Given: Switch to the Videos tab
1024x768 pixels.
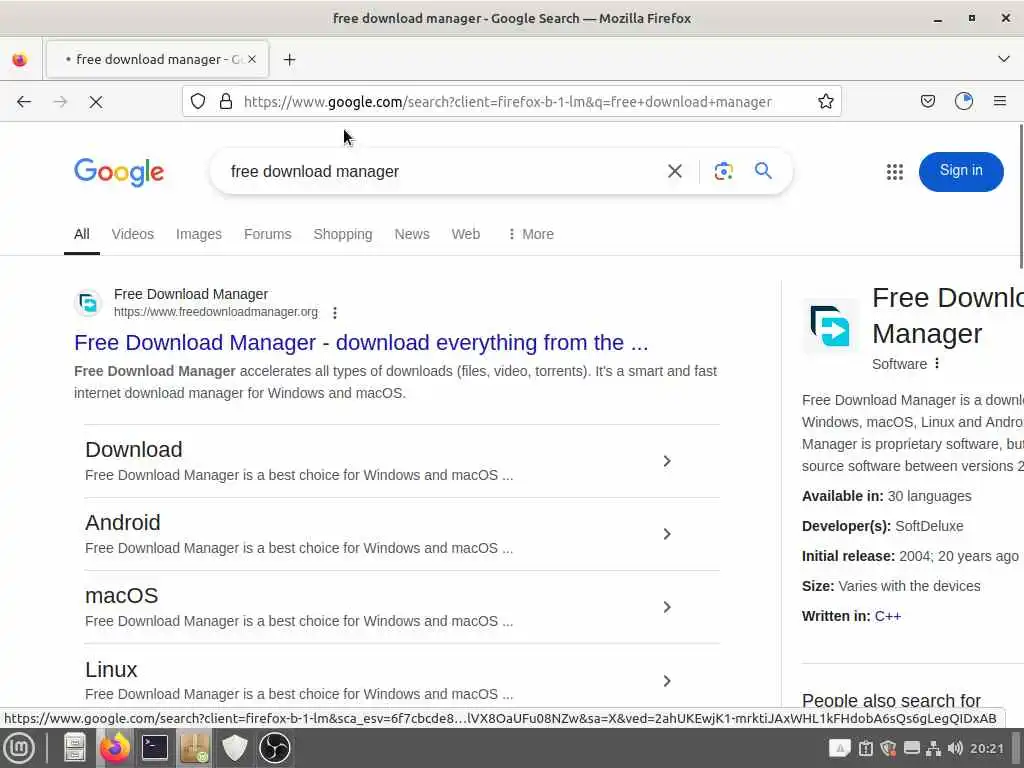Looking at the screenshot, I should tap(133, 234).
